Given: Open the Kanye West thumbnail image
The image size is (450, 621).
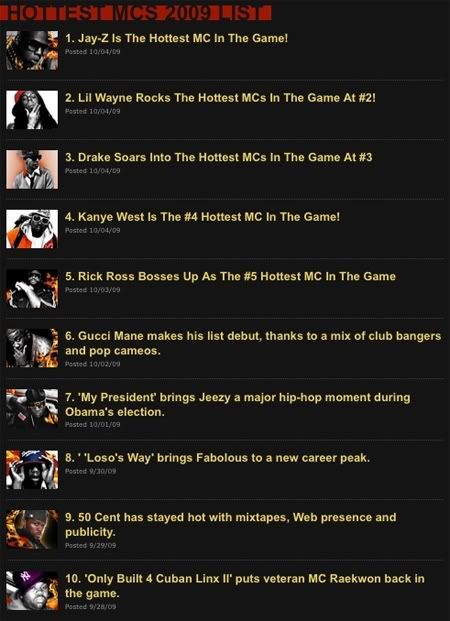Looking at the screenshot, I should [32, 229].
